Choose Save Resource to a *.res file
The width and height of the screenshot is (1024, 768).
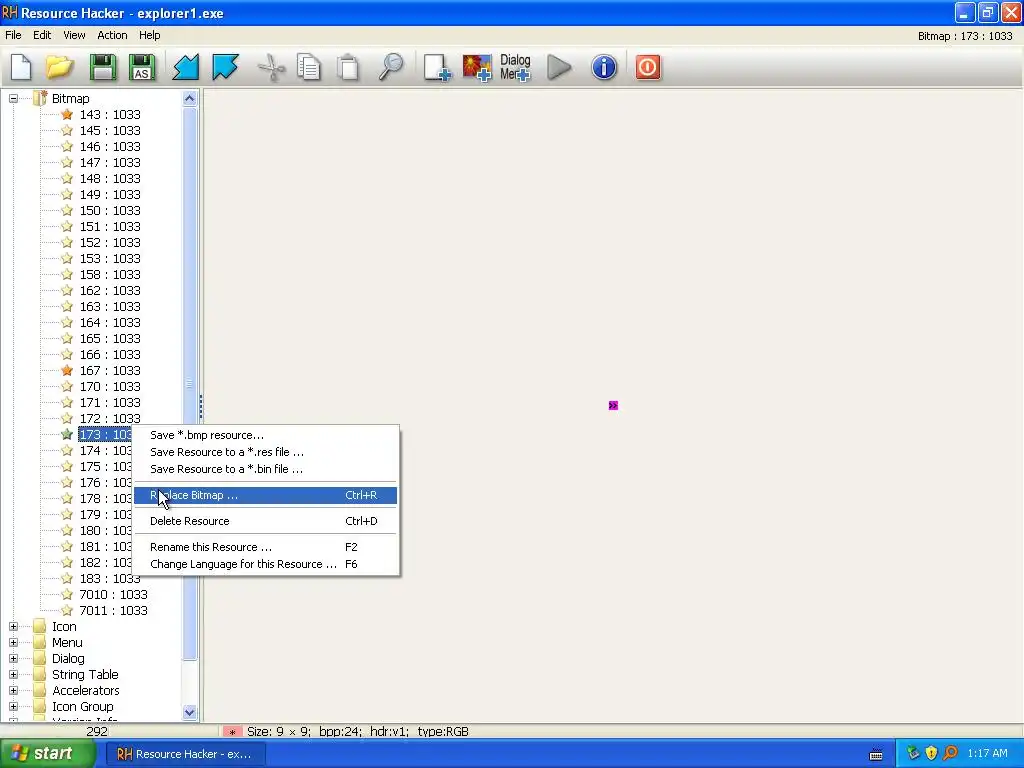tap(265, 452)
